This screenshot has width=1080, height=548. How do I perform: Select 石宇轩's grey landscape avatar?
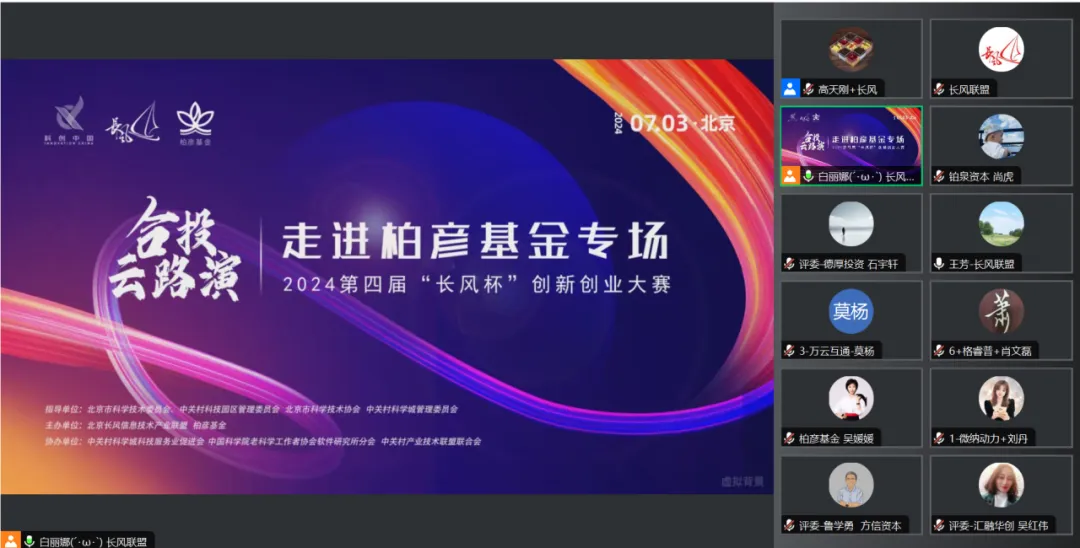coord(851,224)
